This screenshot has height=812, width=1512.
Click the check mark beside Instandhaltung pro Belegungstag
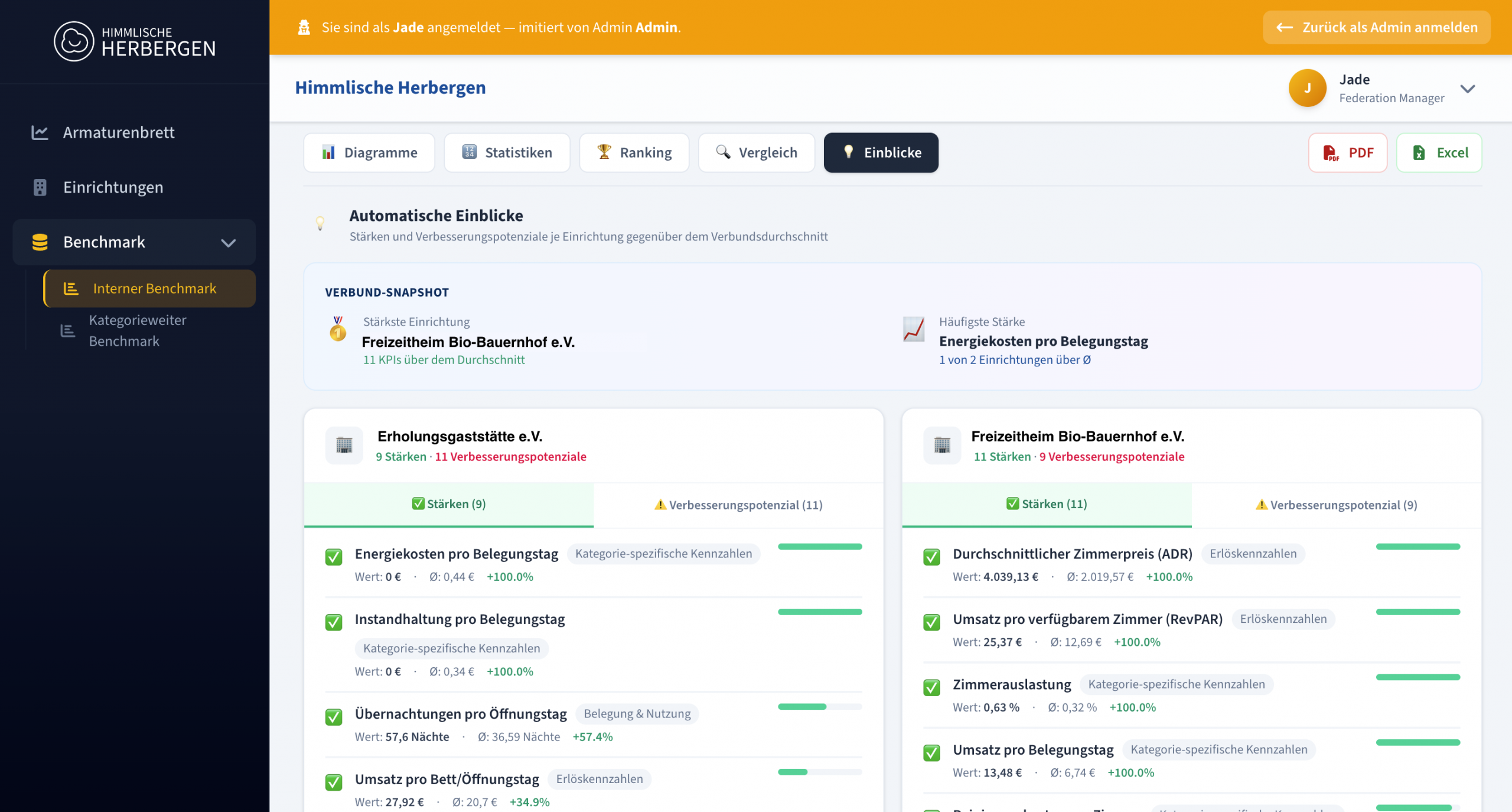(334, 622)
